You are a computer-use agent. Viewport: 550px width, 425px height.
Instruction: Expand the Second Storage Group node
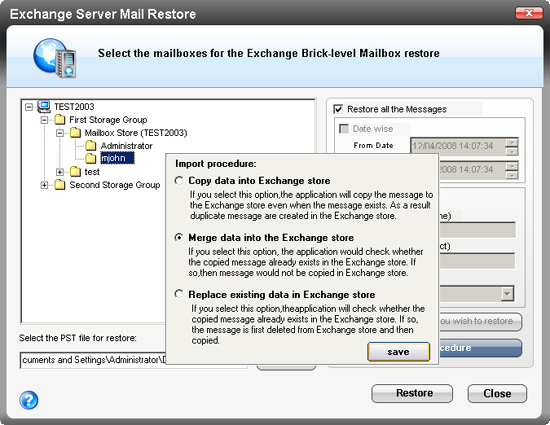point(45,185)
